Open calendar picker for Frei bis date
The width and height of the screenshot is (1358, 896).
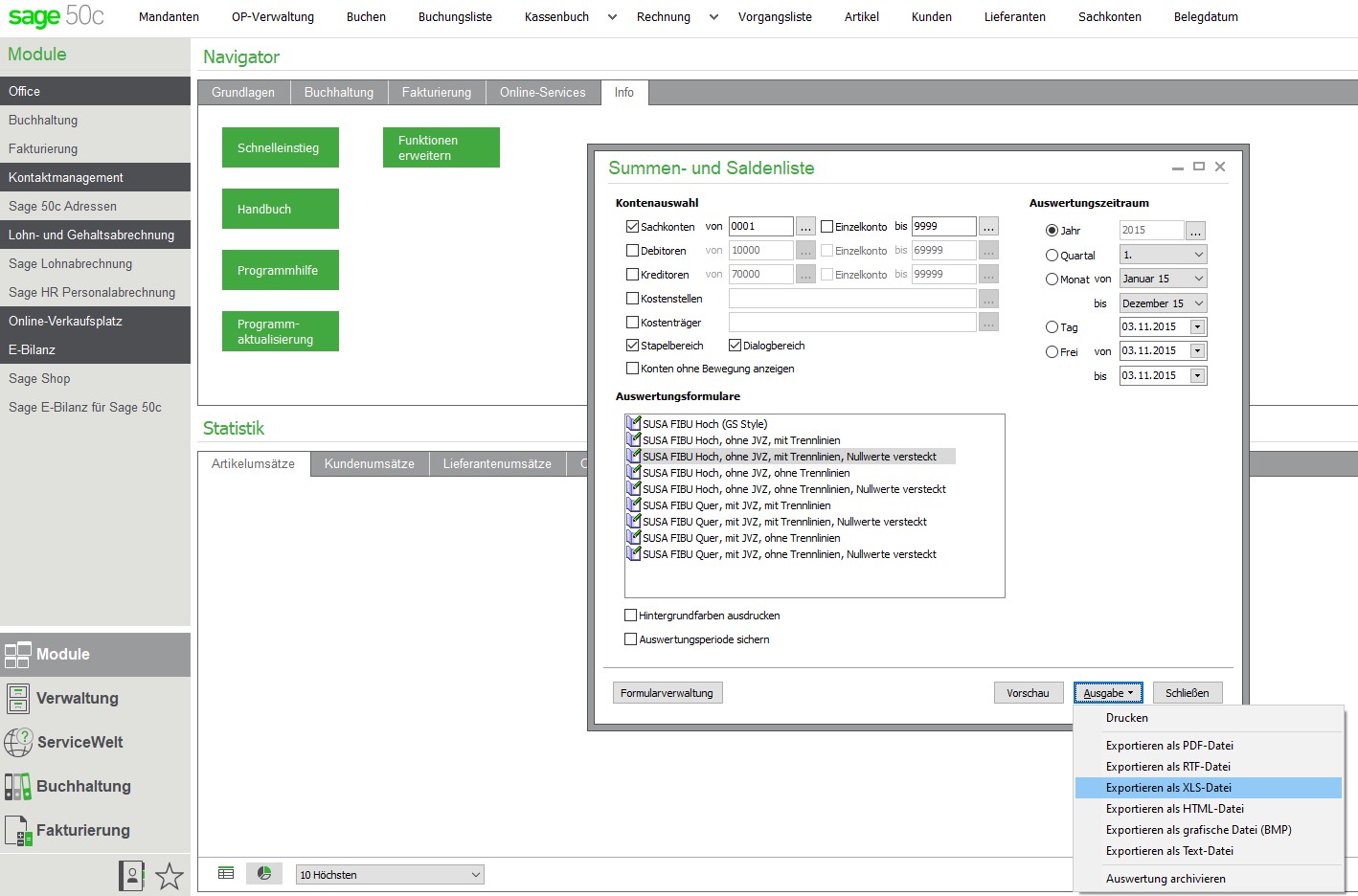[1197, 376]
